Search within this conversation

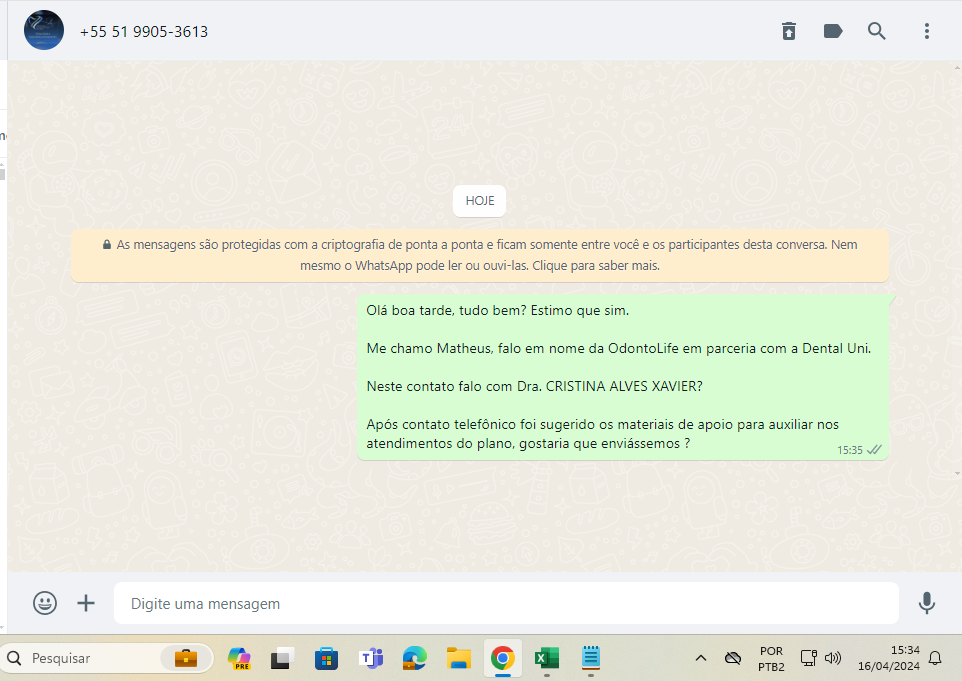[x=877, y=31]
